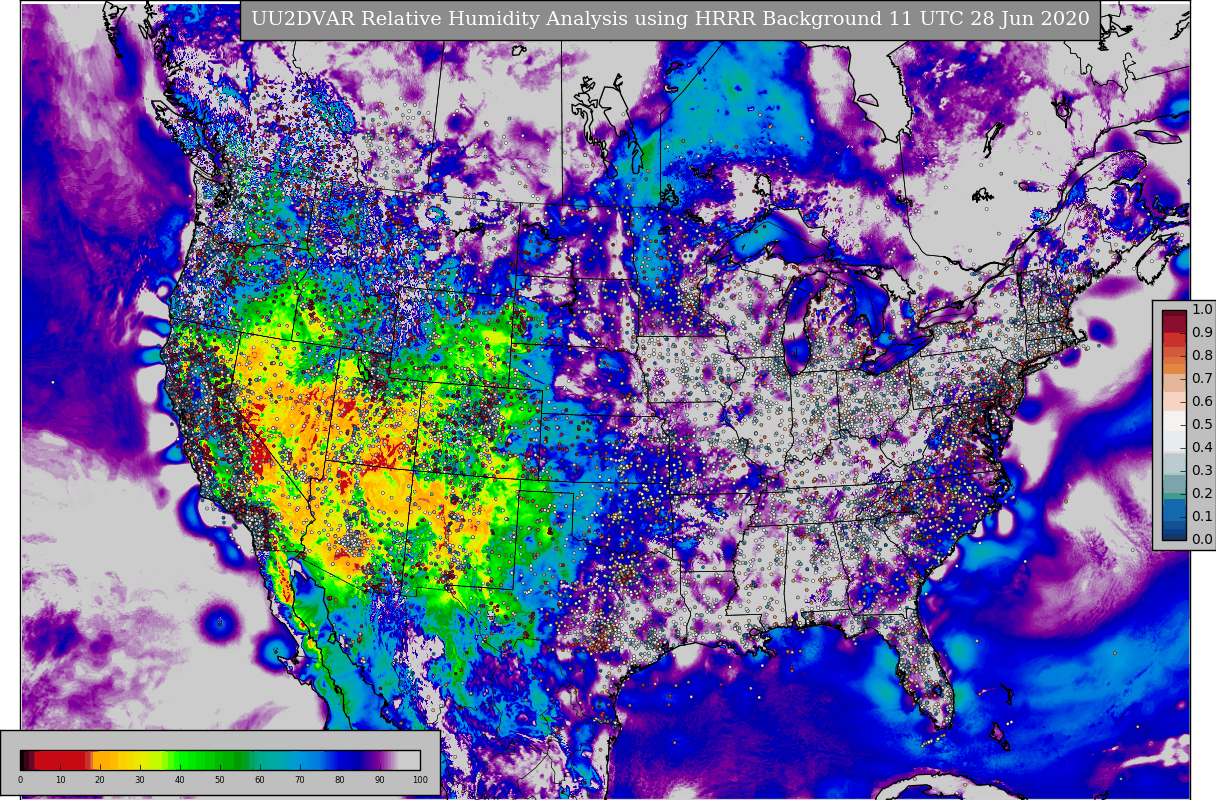Click the 70 tick label on humidity colorbar
The image size is (1216, 800).
pyautogui.click(x=300, y=780)
